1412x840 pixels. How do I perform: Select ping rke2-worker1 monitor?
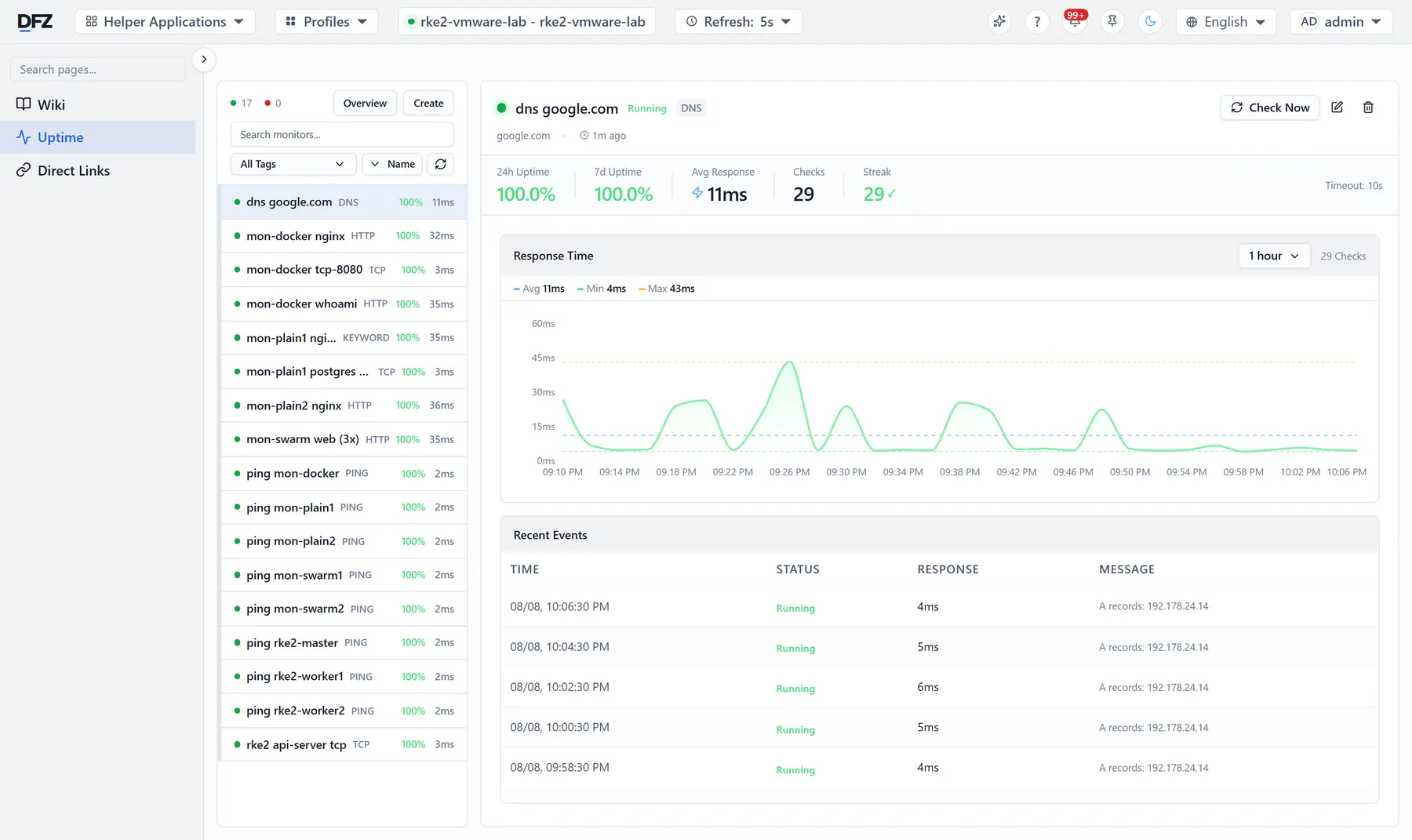point(343,676)
